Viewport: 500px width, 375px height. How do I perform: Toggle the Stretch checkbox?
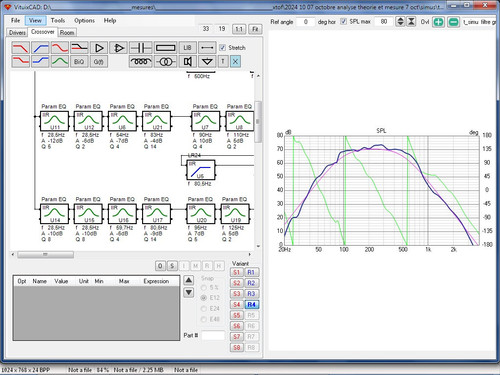tap(223, 48)
